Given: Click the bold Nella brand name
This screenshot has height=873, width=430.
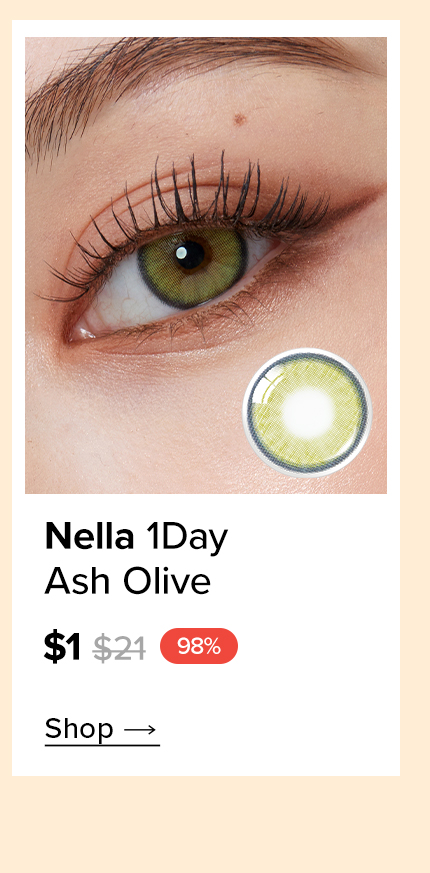Looking at the screenshot, I should 90,537.
